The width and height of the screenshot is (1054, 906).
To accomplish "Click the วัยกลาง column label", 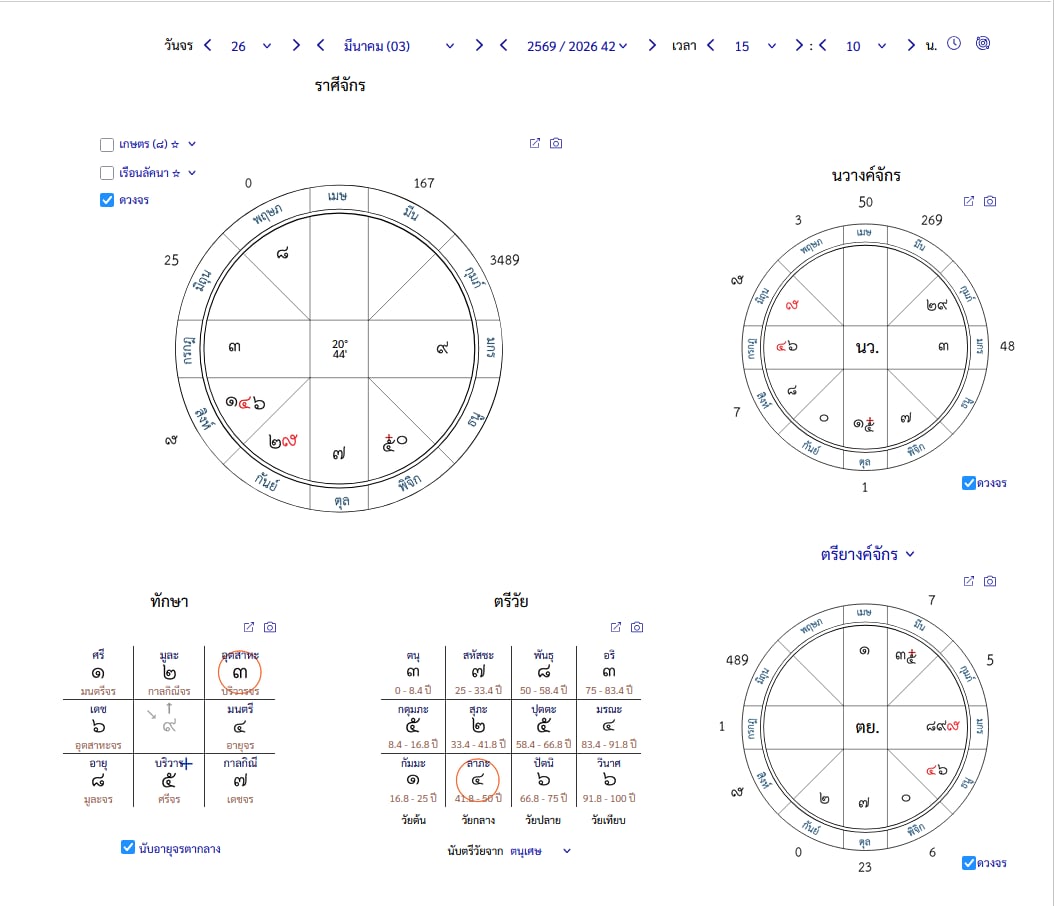I will pyautogui.click(x=478, y=820).
